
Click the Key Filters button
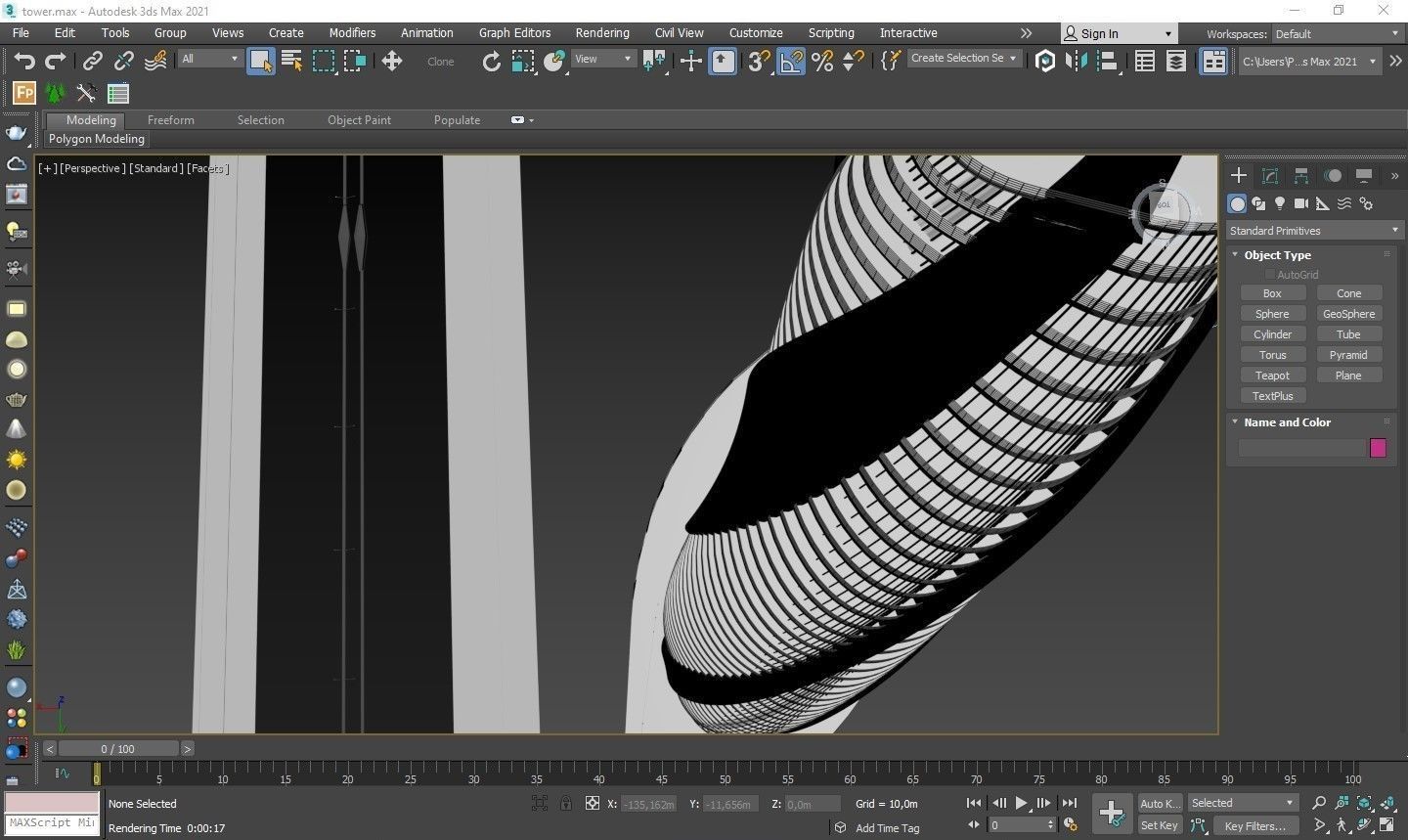point(1254,825)
